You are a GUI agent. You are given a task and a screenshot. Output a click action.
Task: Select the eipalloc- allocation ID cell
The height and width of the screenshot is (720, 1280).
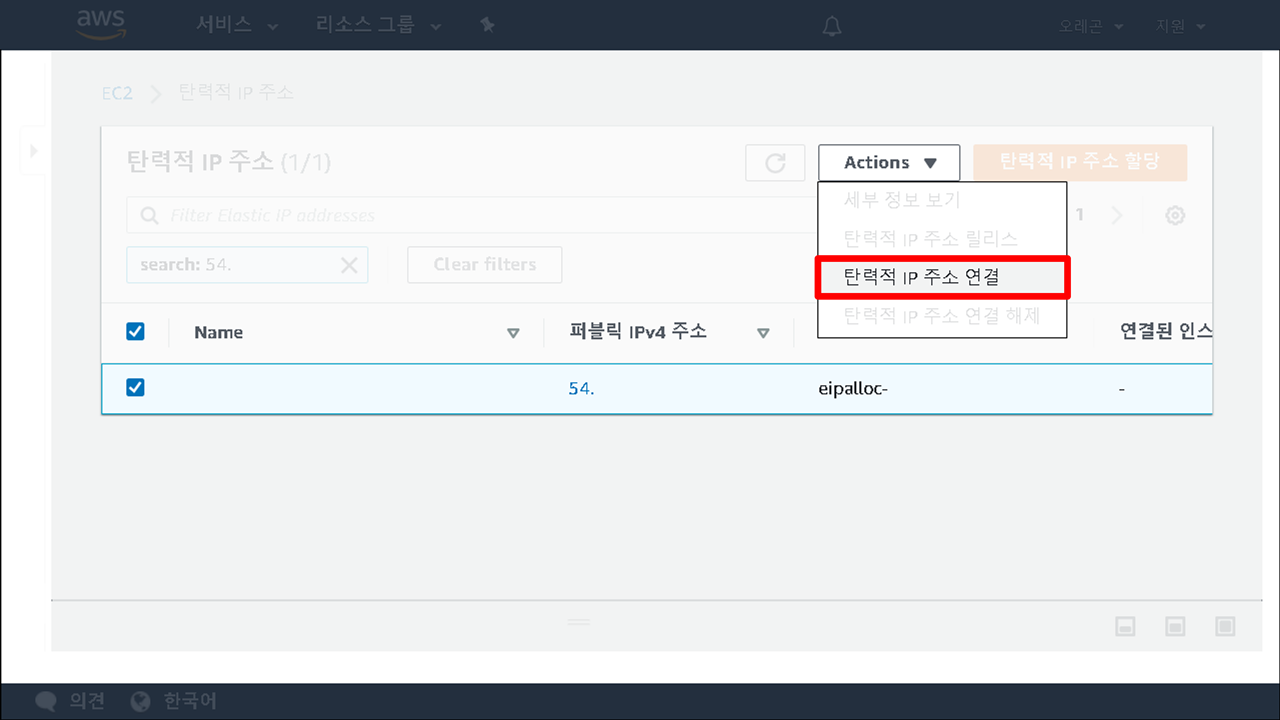pos(853,388)
